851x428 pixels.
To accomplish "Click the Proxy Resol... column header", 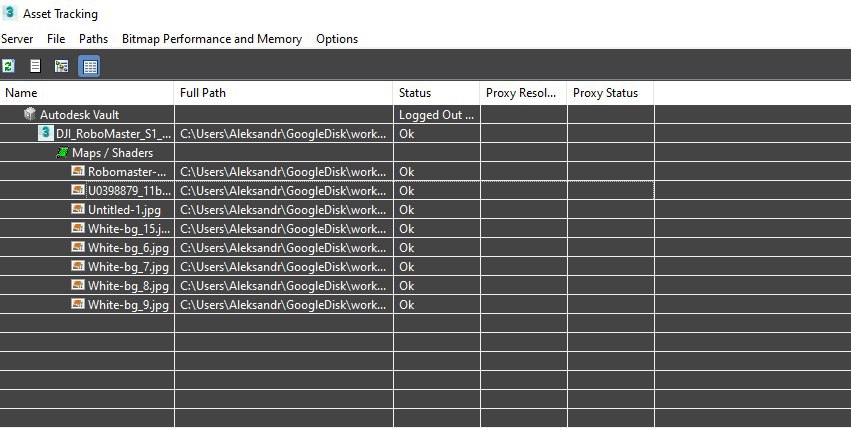I will tap(523, 93).
